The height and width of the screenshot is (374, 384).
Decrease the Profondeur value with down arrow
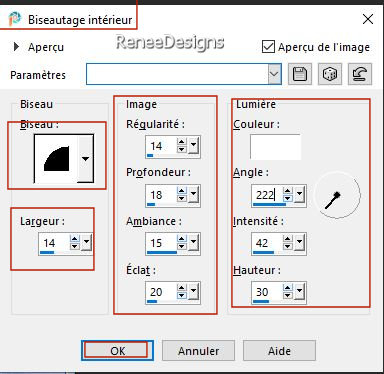pyautogui.click(x=182, y=198)
